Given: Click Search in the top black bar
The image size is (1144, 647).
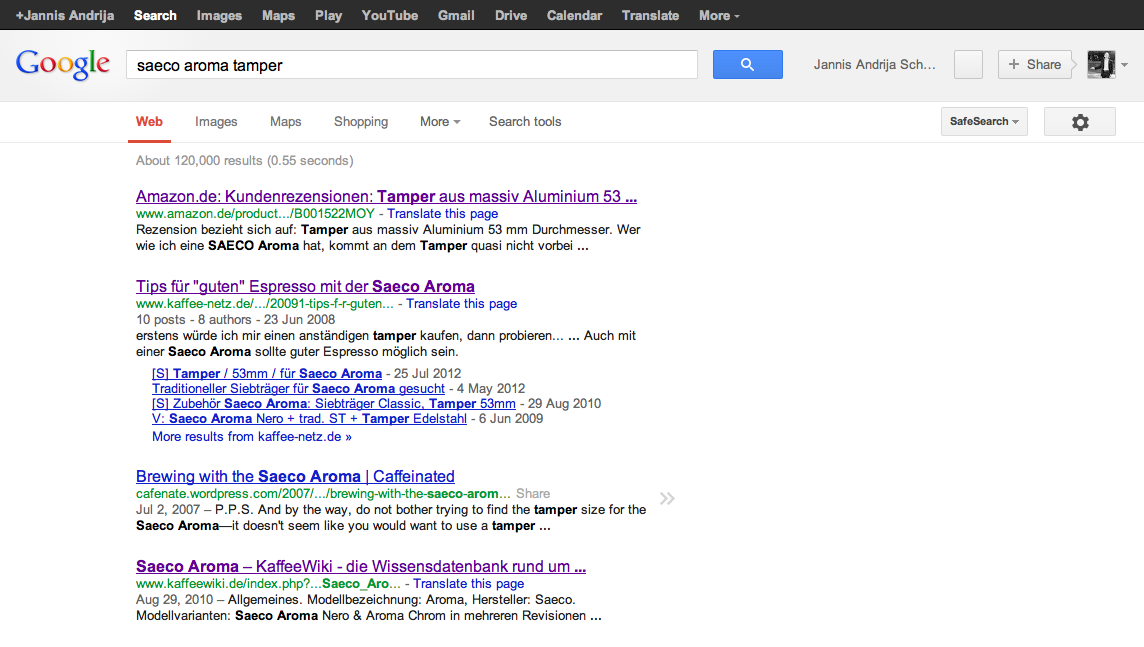Looking at the screenshot, I should tap(155, 15).
